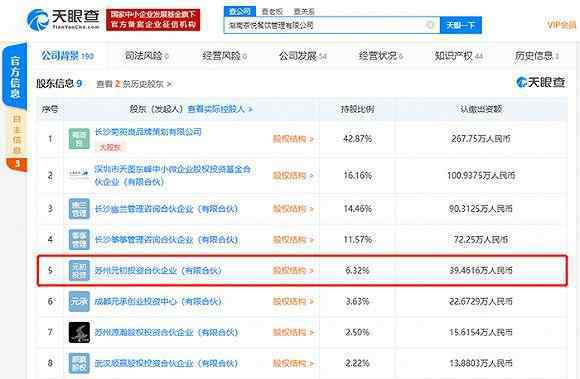Click the 大股东 tag under first shareholder
Viewport: 580px width, 379px height.
click(x=110, y=147)
